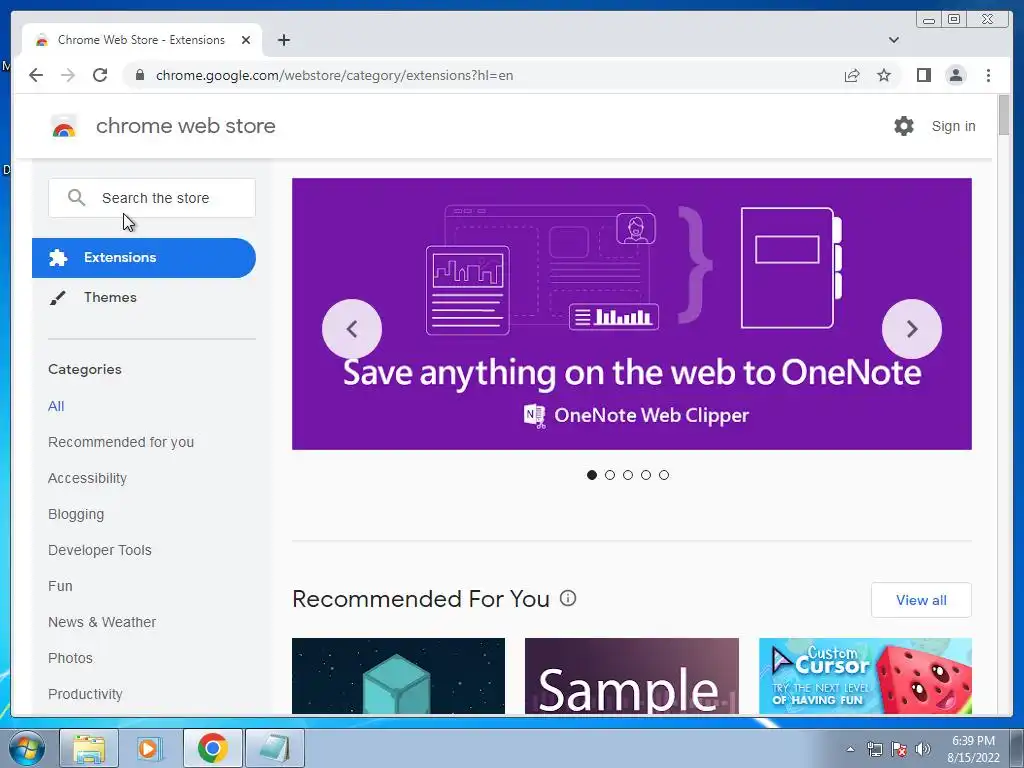Open the Developer Tools category
Screen dimensions: 1024x768
coord(99,550)
